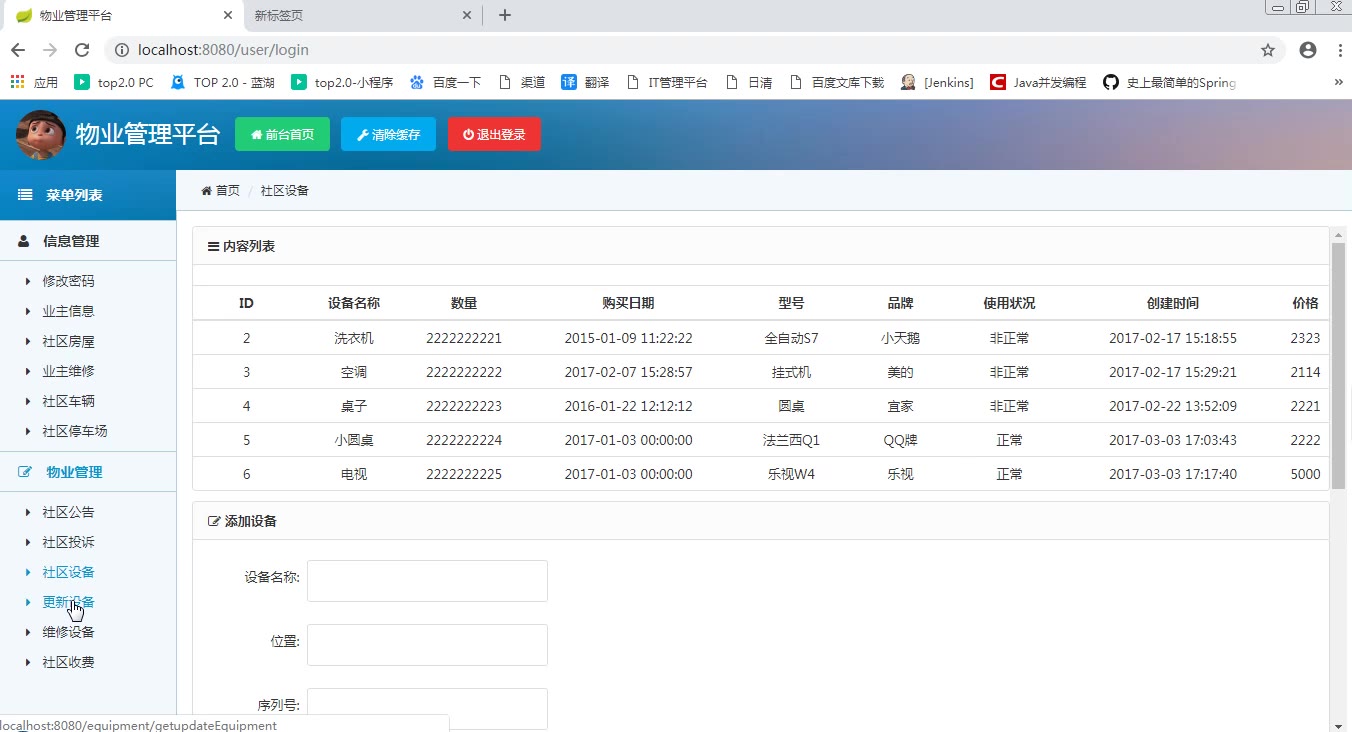
Task: Reload the page with browser refresh icon
Action: click(83, 50)
